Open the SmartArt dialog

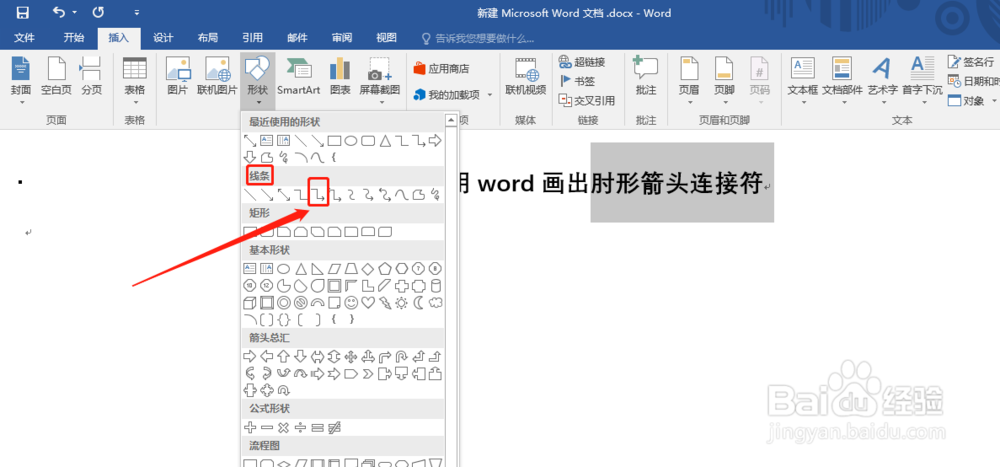(x=298, y=77)
